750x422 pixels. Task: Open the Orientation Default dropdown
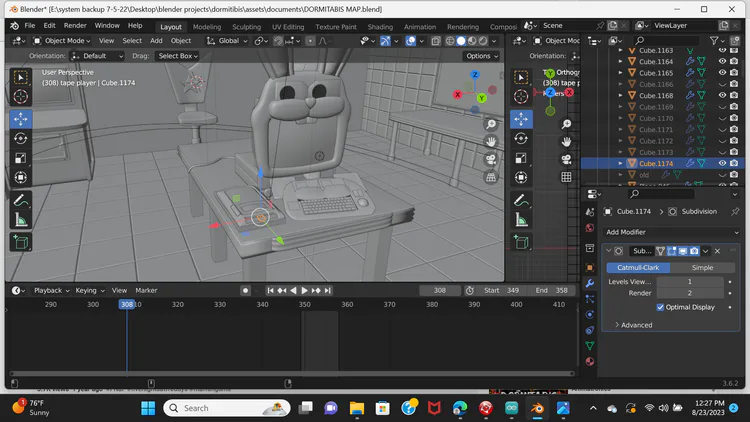click(97, 56)
